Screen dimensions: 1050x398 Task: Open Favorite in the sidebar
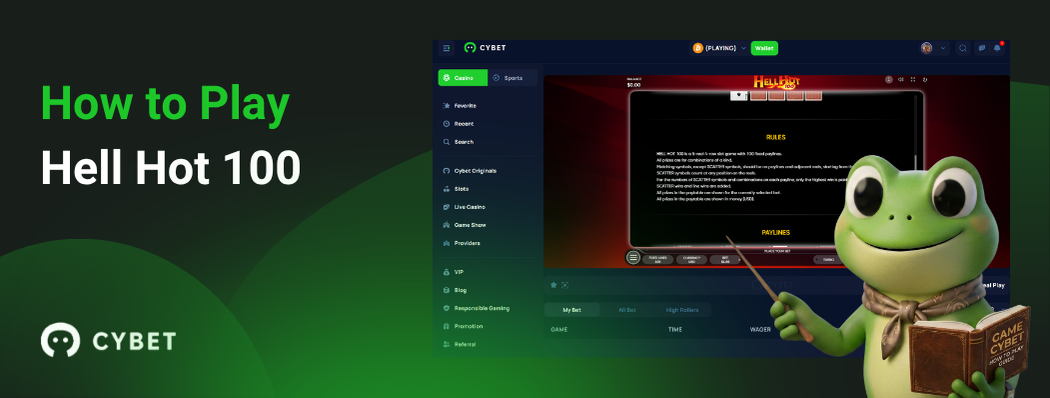point(459,106)
